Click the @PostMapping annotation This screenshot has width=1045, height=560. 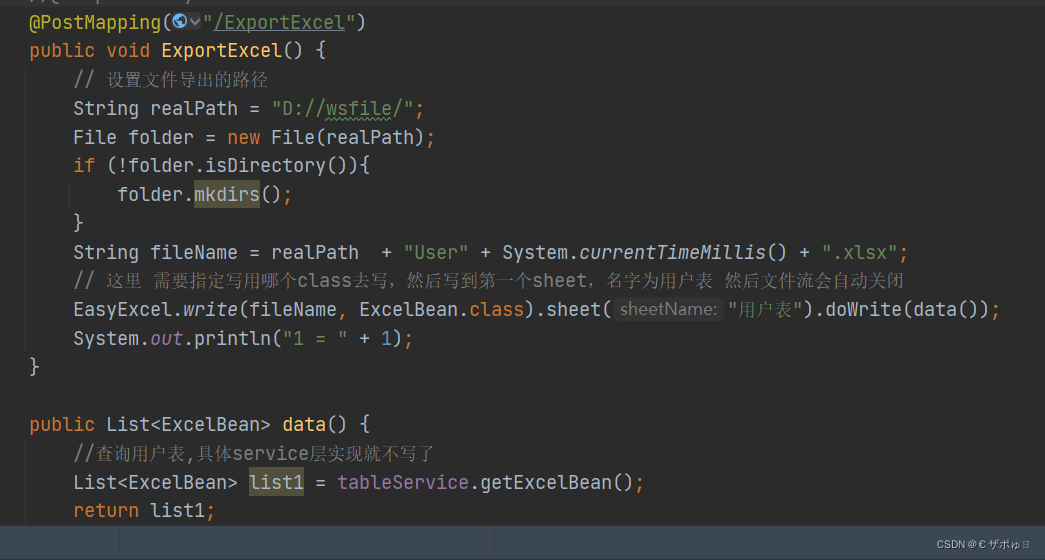click(x=95, y=23)
